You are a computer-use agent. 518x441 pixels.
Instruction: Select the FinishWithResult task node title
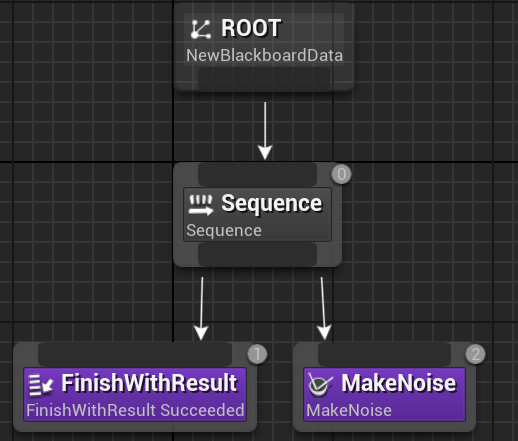point(149,383)
